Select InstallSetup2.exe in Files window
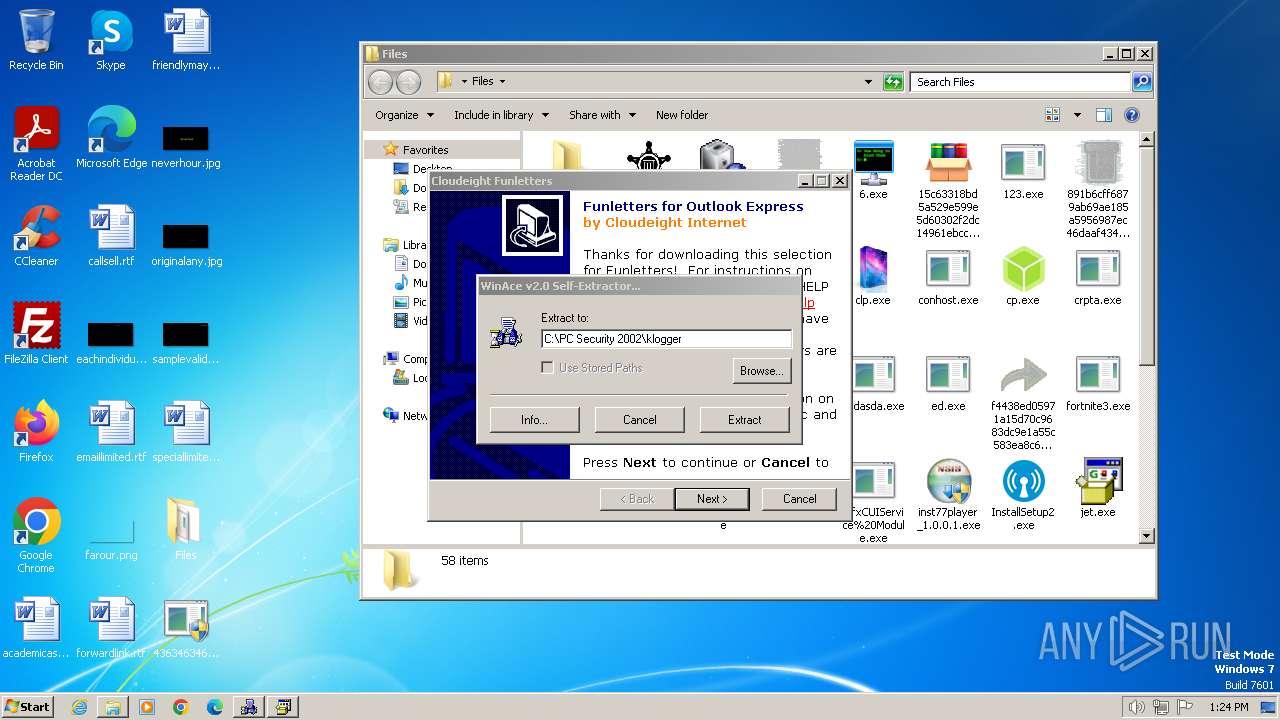1280x720 pixels. [1023, 495]
